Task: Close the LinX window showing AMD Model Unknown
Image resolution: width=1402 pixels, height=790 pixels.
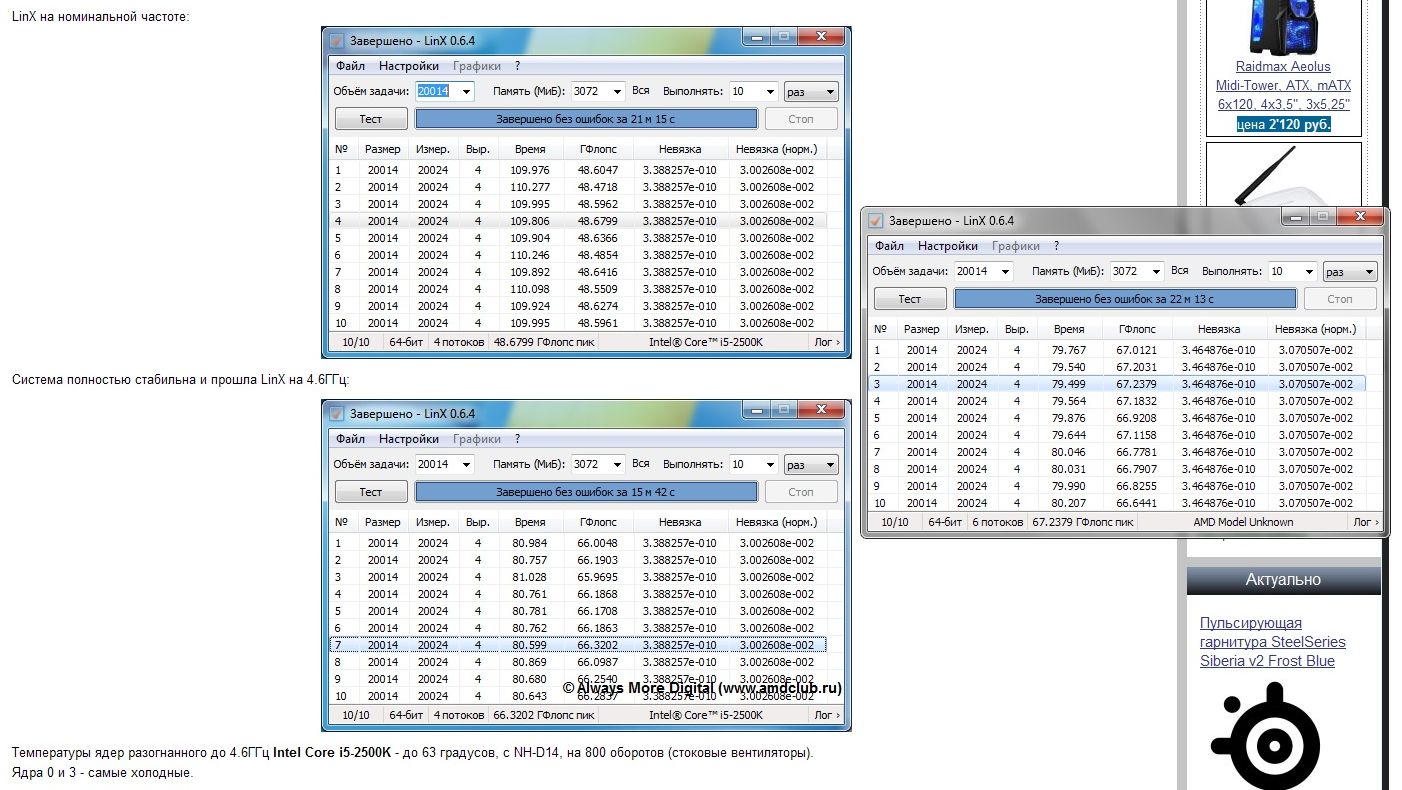Action: coord(1360,216)
